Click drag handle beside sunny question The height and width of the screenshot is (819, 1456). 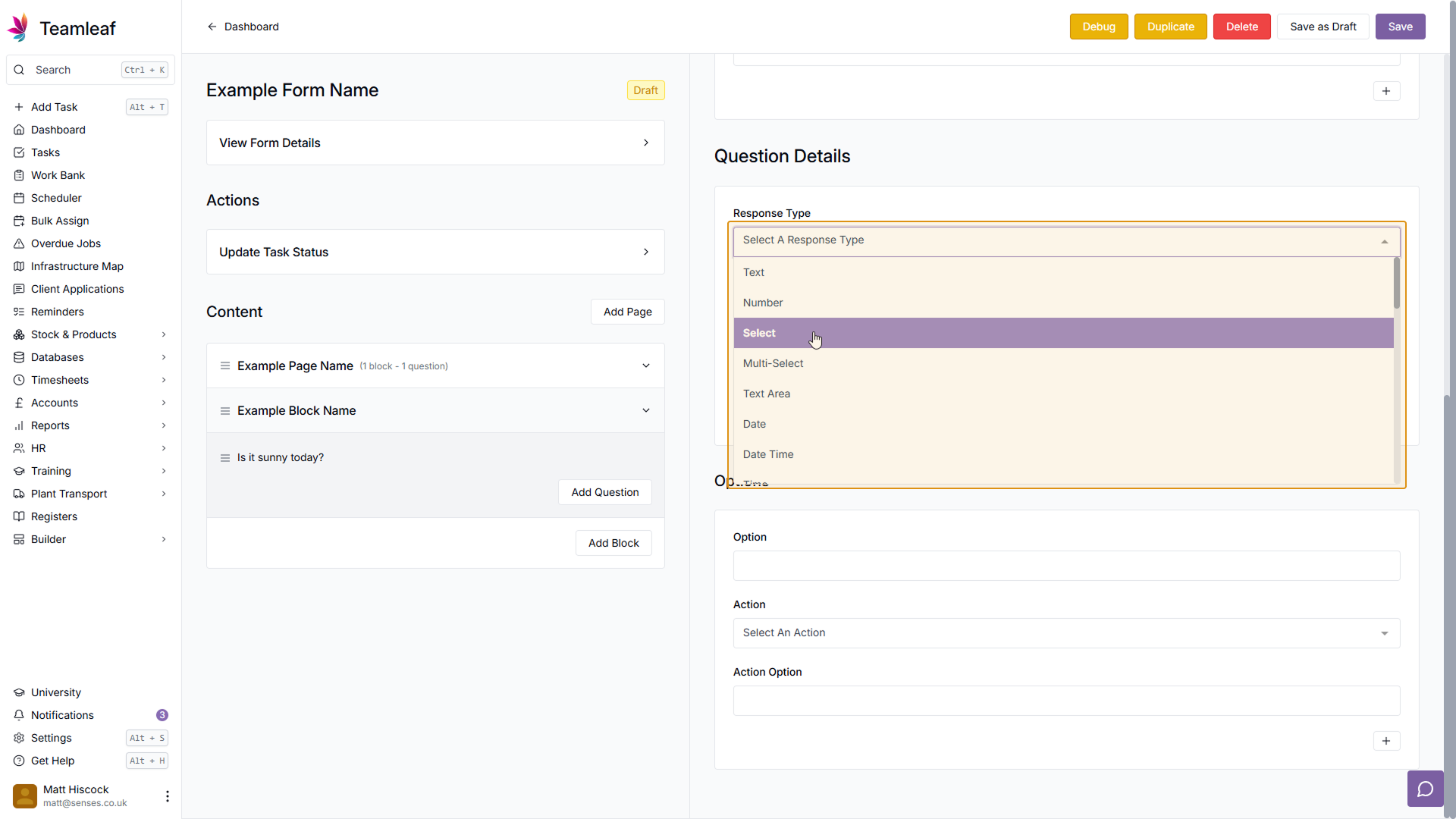point(224,458)
